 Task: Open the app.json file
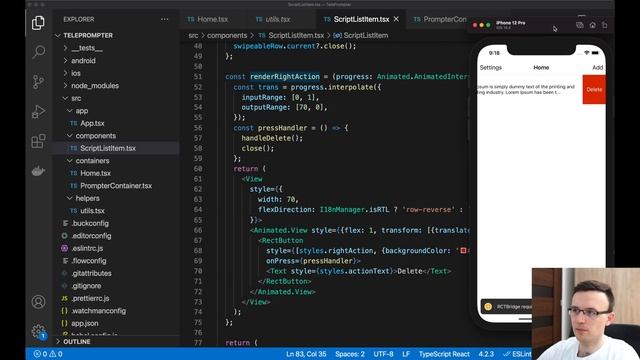tap(84, 323)
